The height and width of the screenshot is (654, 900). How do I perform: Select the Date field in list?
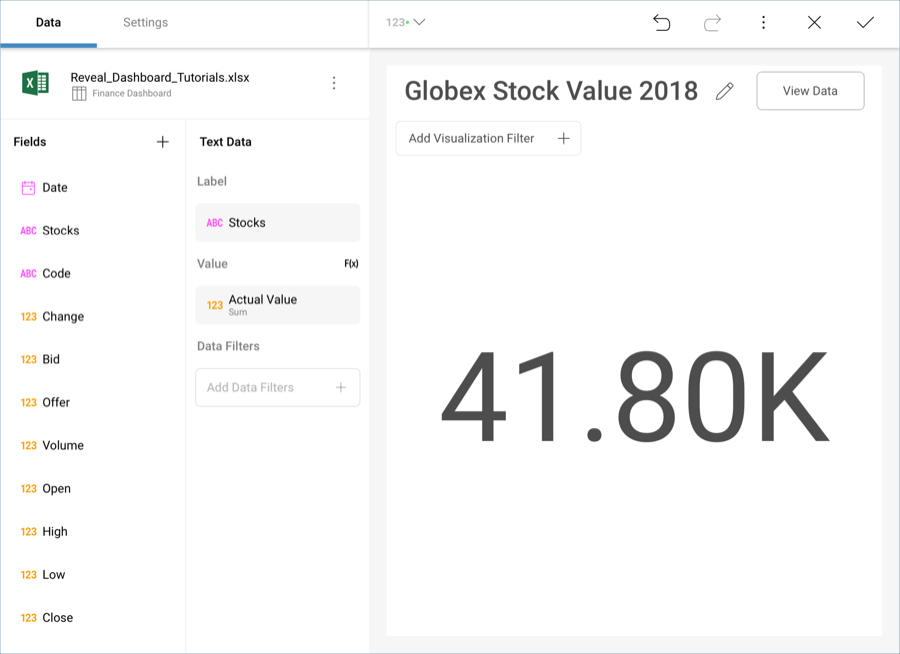click(x=54, y=187)
